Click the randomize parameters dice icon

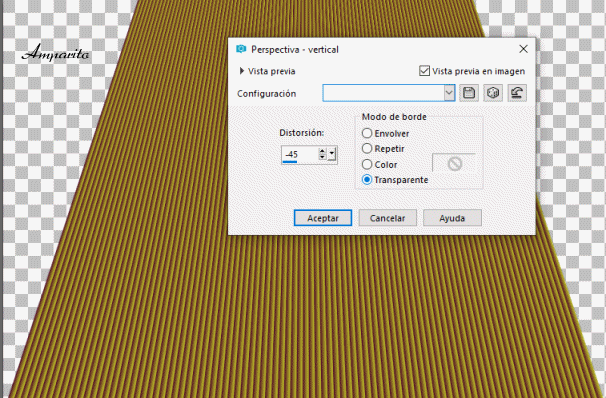493,93
